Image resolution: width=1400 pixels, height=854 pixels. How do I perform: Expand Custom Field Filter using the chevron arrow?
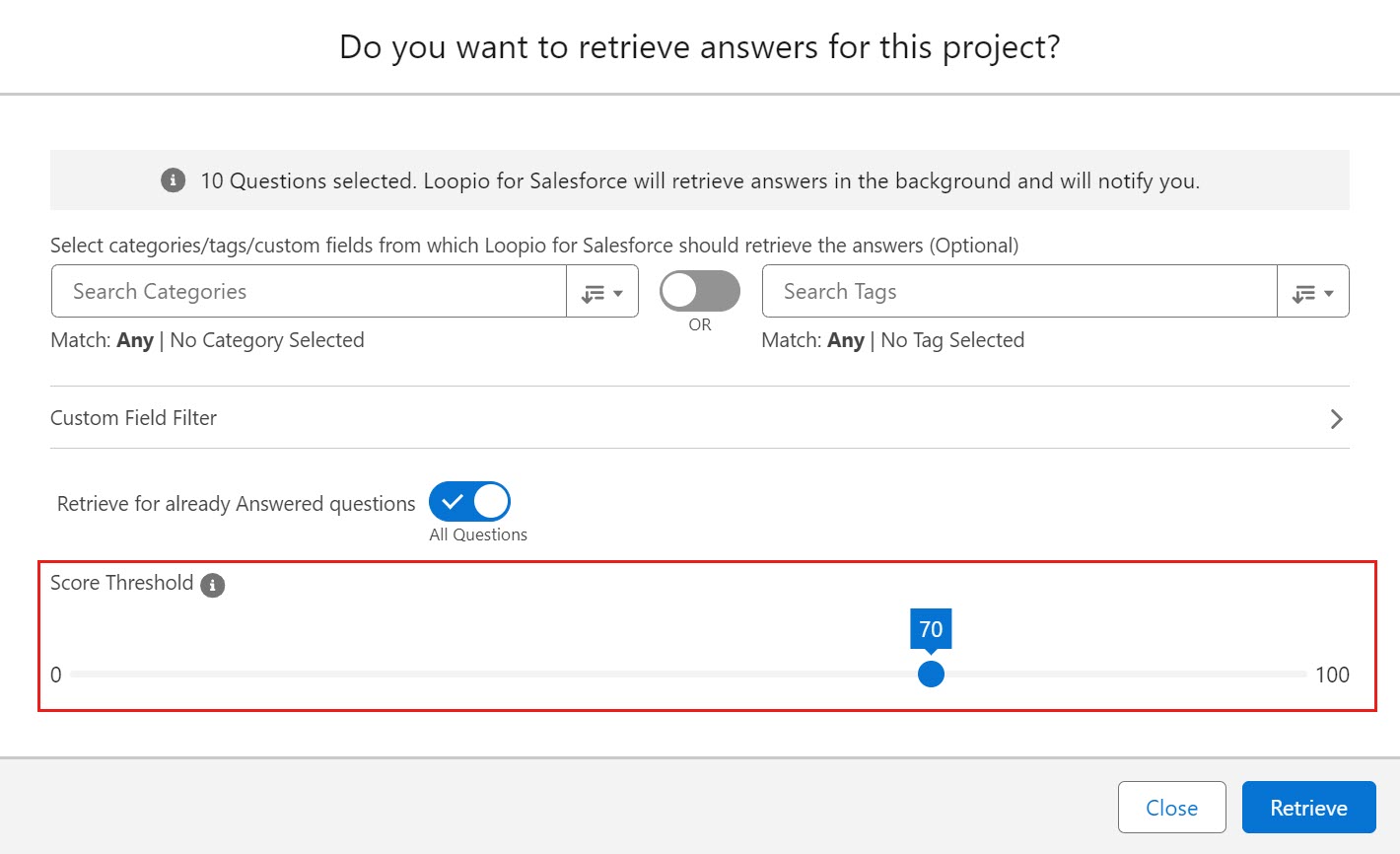click(1336, 419)
